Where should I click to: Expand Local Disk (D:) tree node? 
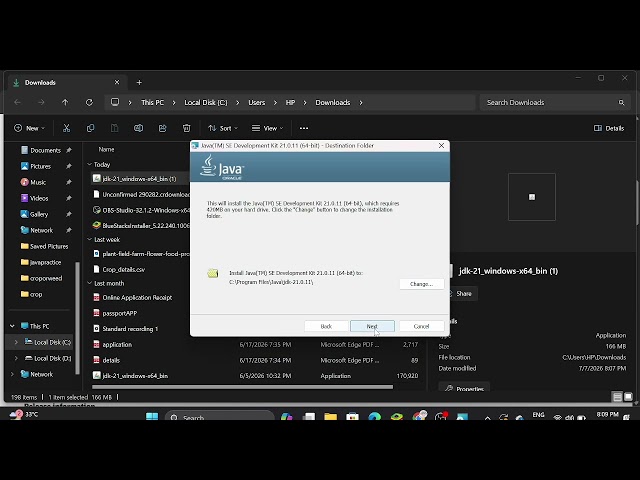(x=16, y=358)
